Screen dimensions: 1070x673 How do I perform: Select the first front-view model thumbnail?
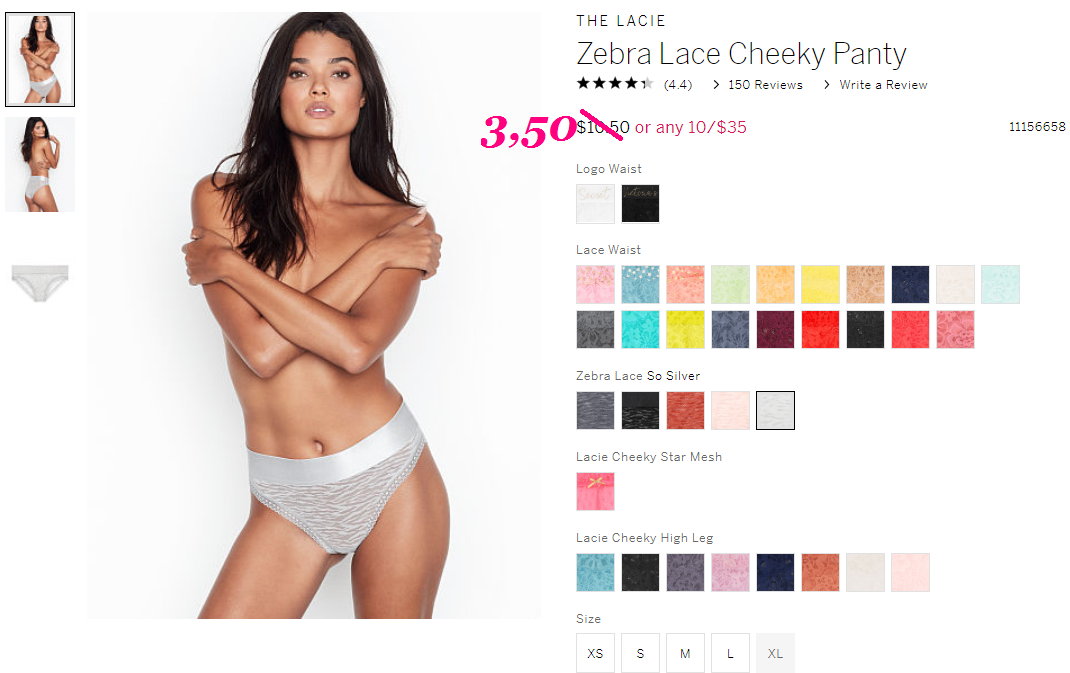40,59
